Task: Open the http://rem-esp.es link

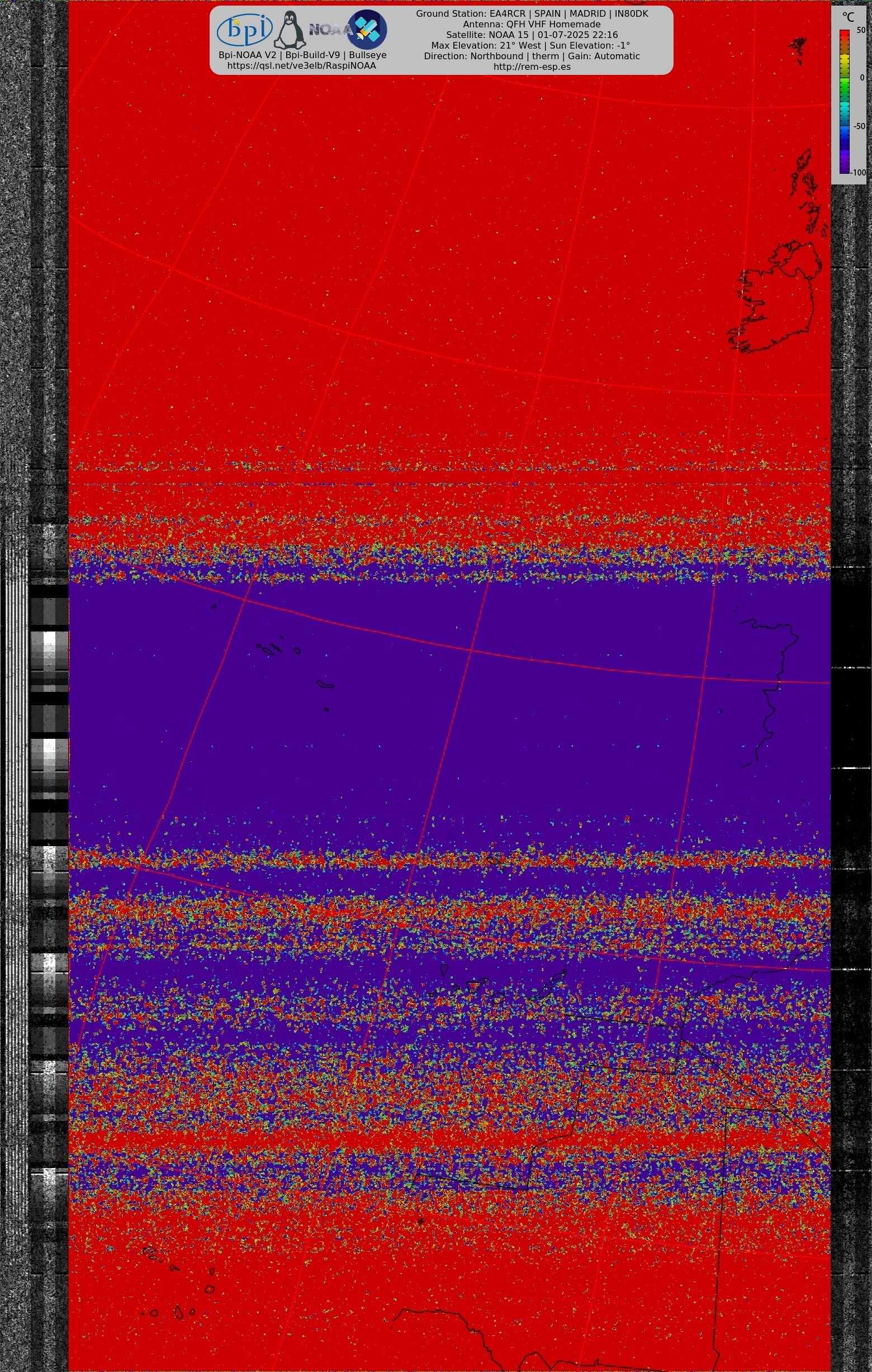Action: pyautogui.click(x=532, y=67)
